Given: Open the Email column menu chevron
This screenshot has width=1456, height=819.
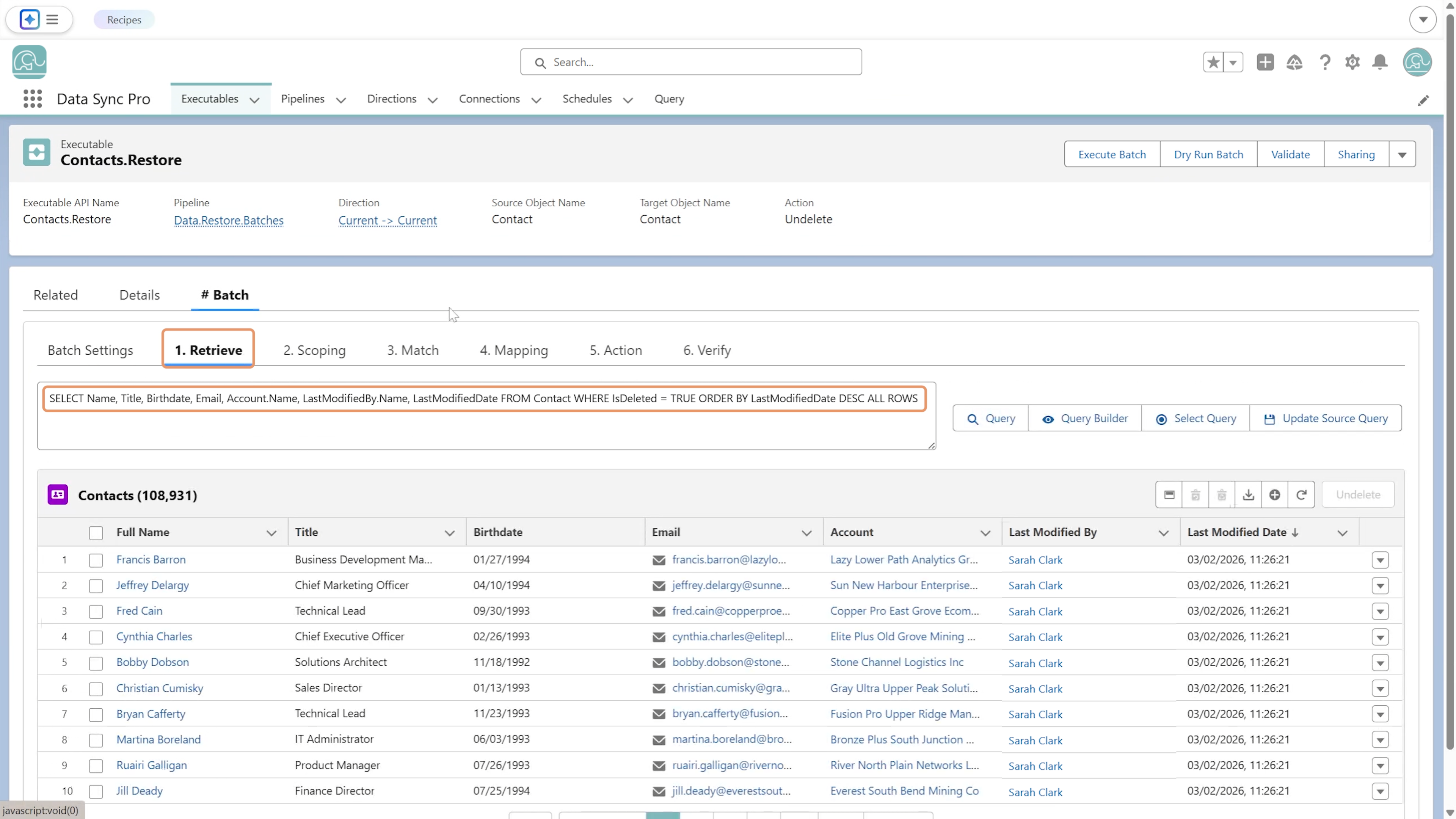Looking at the screenshot, I should 806,533.
